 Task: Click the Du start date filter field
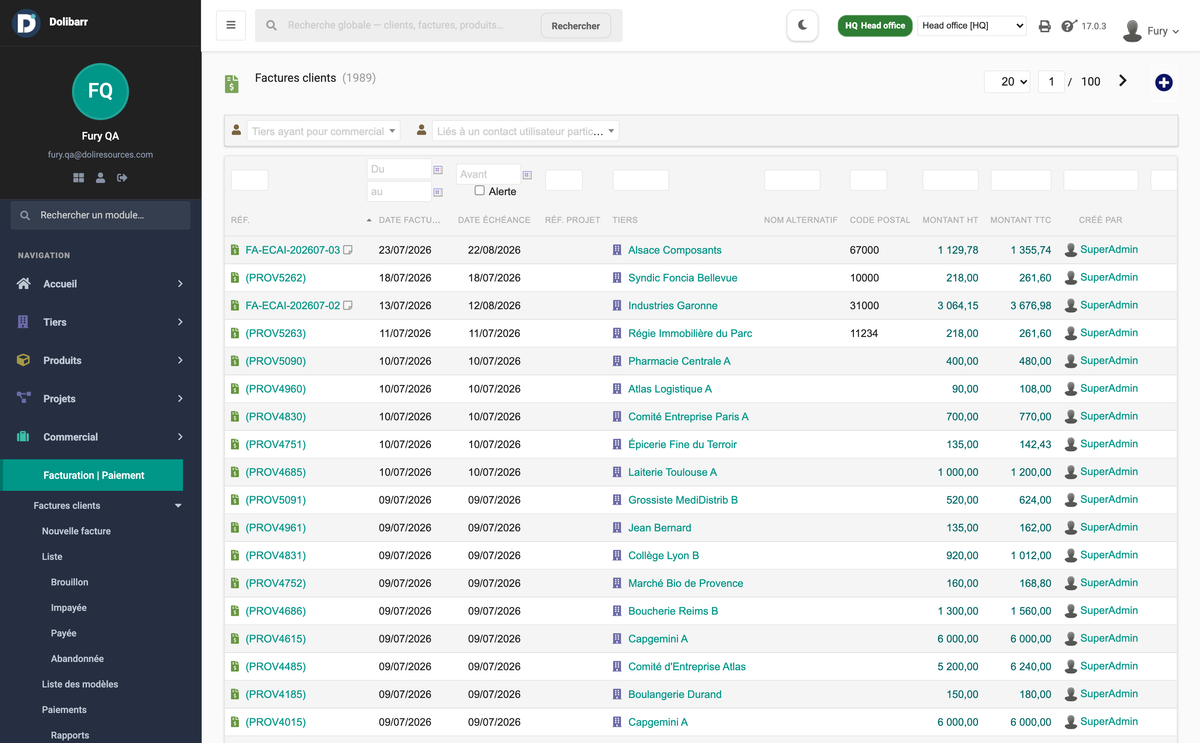pyautogui.click(x=399, y=170)
